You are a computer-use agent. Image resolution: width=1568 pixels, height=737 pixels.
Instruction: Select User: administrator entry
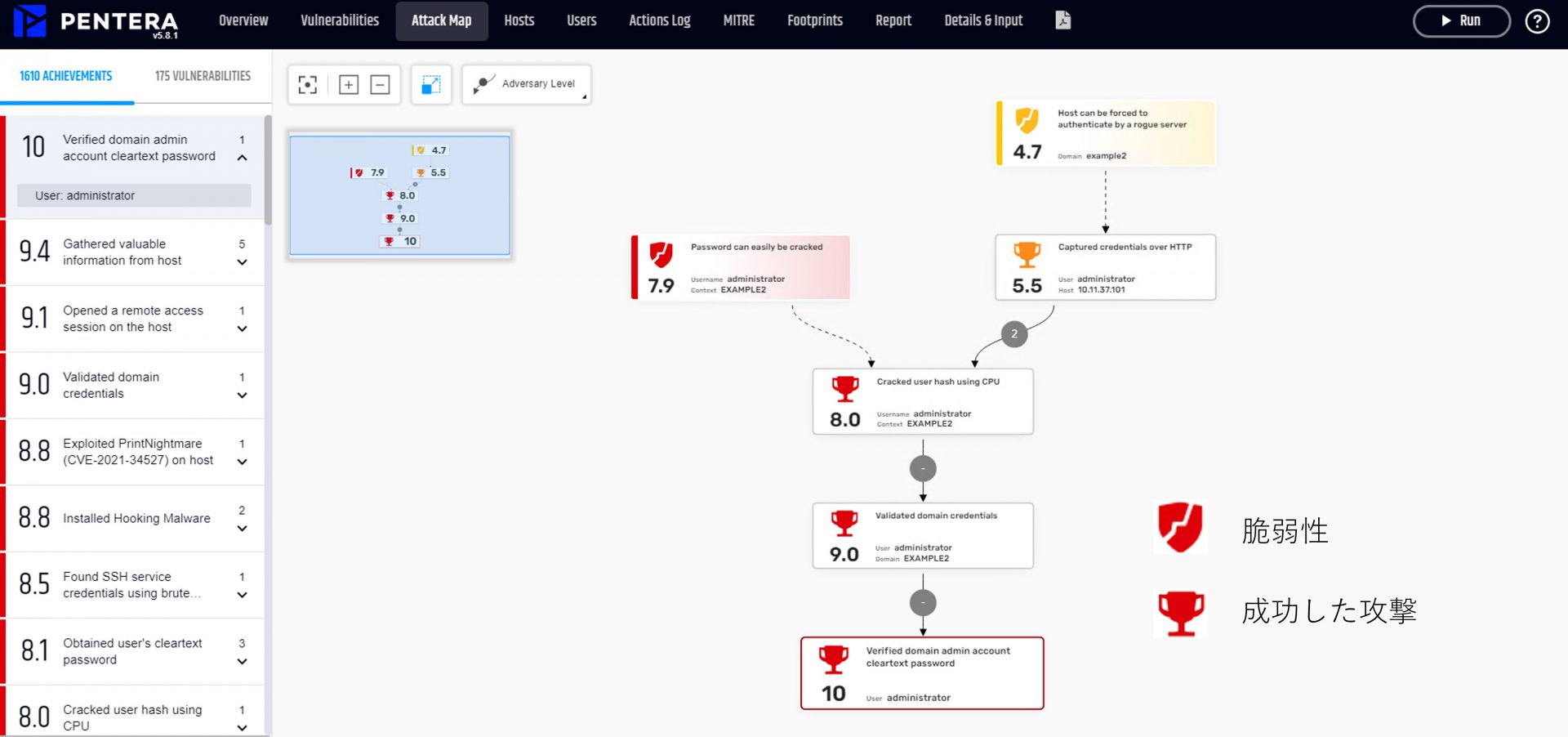click(134, 195)
